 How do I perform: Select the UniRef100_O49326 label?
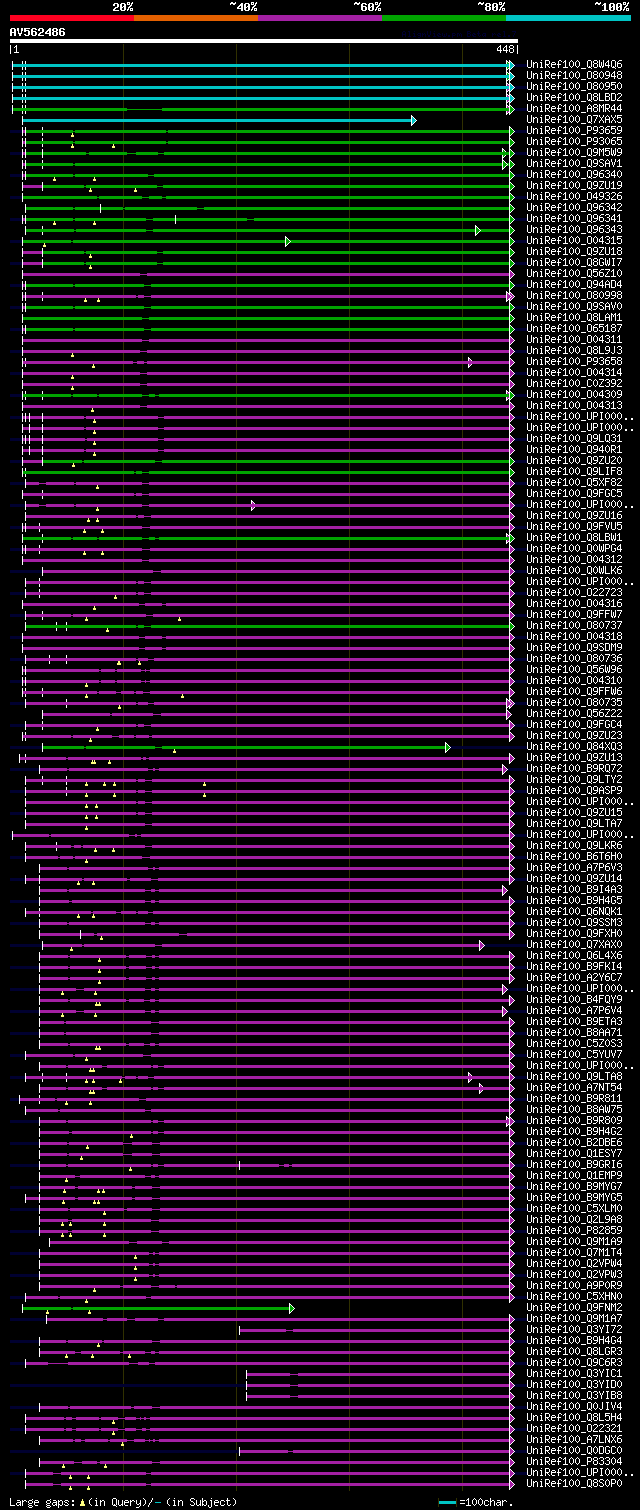point(574,196)
